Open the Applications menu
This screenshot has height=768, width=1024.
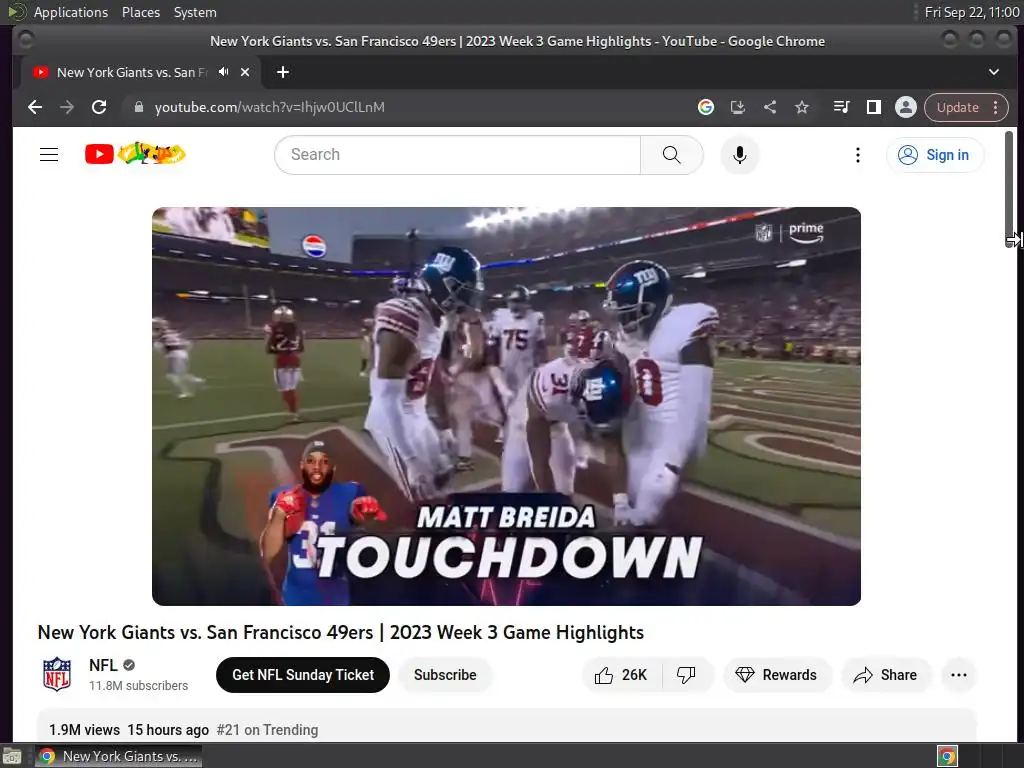pos(71,12)
